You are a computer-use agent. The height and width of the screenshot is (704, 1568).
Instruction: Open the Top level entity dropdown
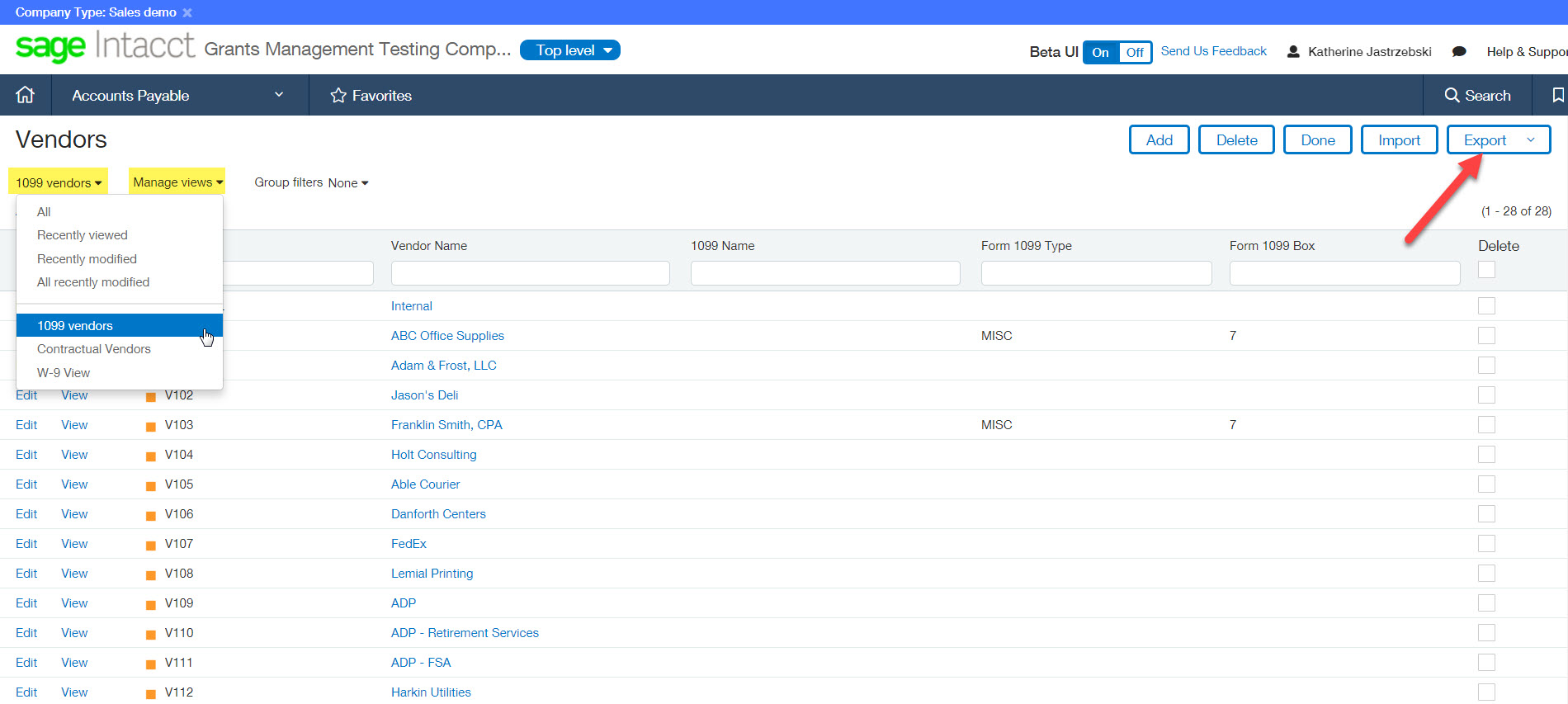click(570, 50)
